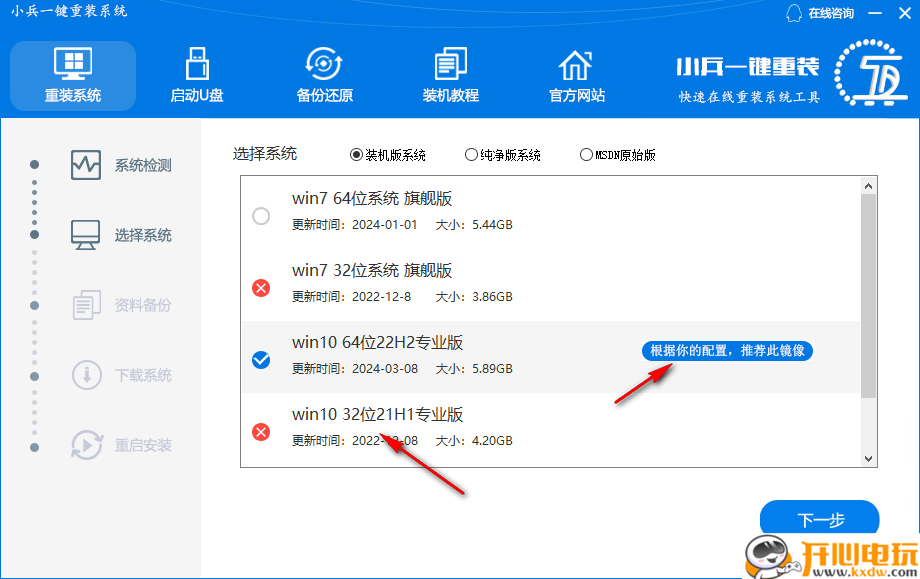
Task: Deselect the checked win10 64位22H2专业版
Action: (x=261, y=361)
